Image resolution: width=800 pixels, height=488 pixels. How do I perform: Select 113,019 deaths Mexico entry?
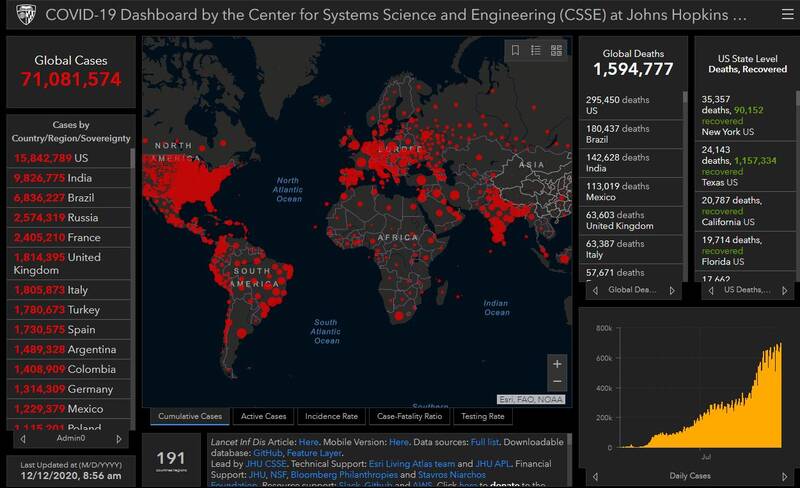coord(631,191)
